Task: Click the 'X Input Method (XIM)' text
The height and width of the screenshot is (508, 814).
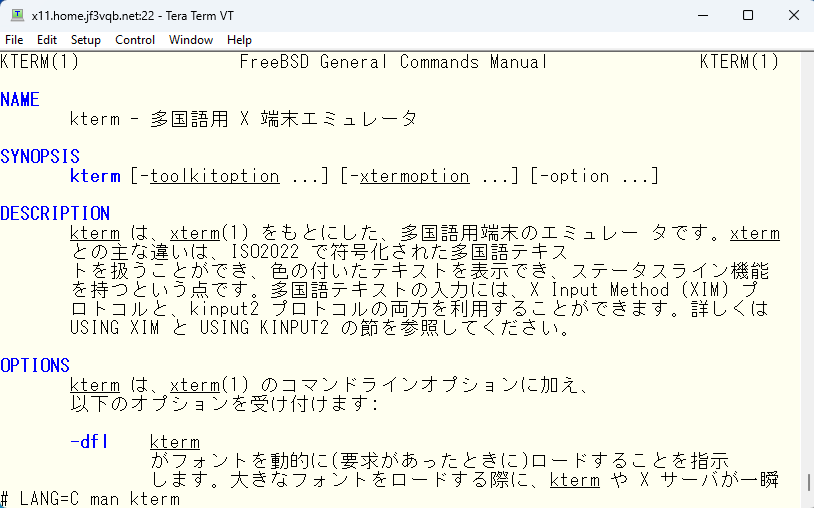Action: click(630, 290)
